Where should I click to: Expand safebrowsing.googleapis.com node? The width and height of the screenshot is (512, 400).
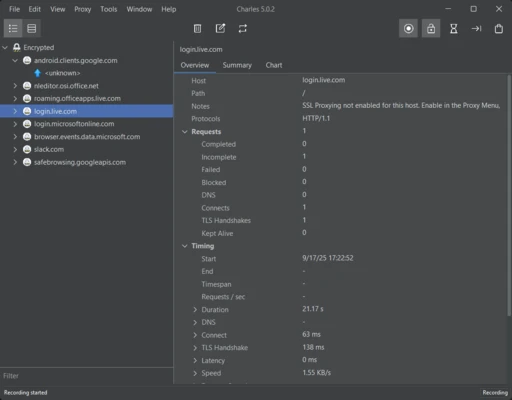[15, 162]
